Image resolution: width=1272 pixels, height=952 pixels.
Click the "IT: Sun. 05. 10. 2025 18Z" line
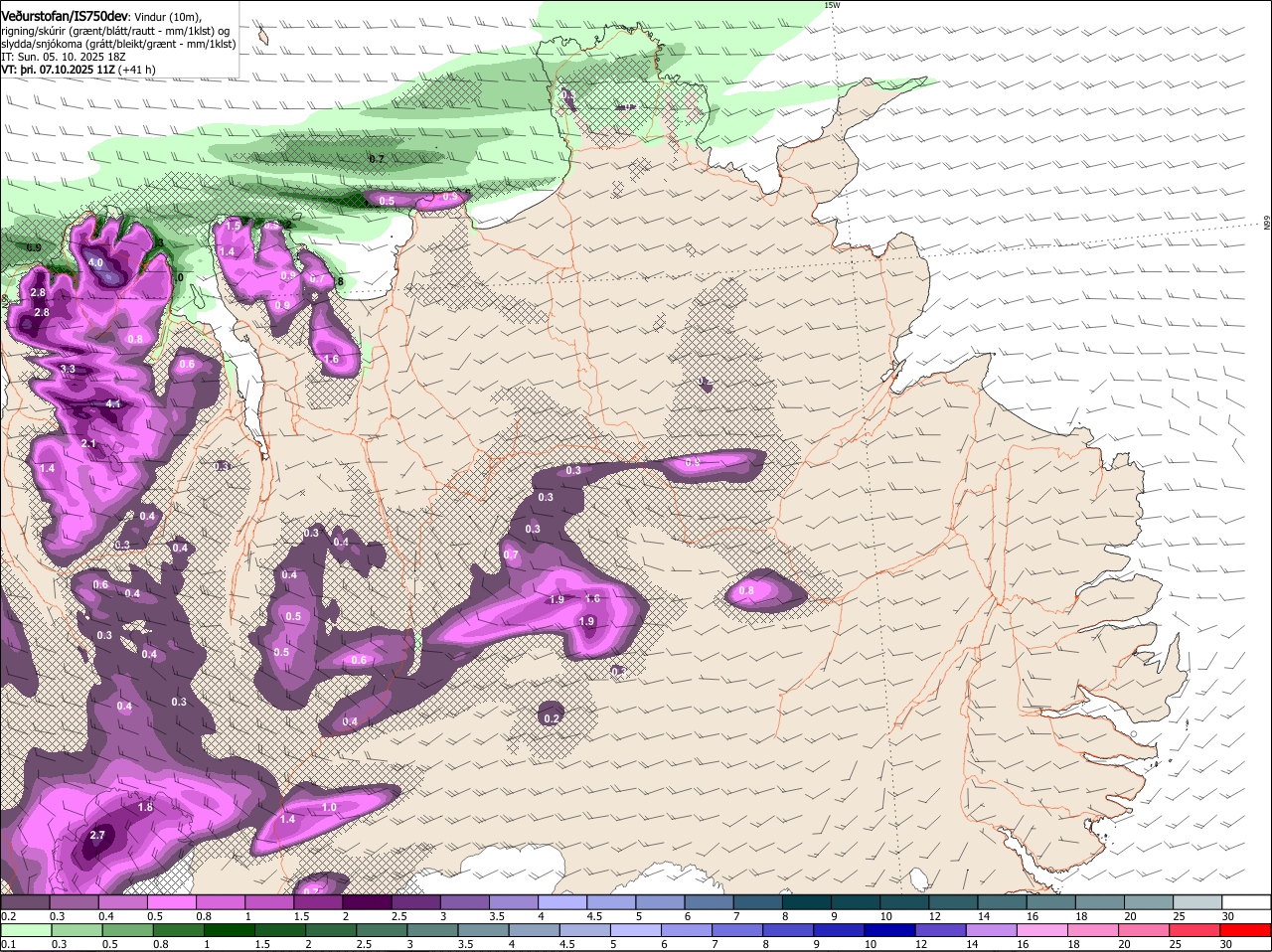coord(63,58)
